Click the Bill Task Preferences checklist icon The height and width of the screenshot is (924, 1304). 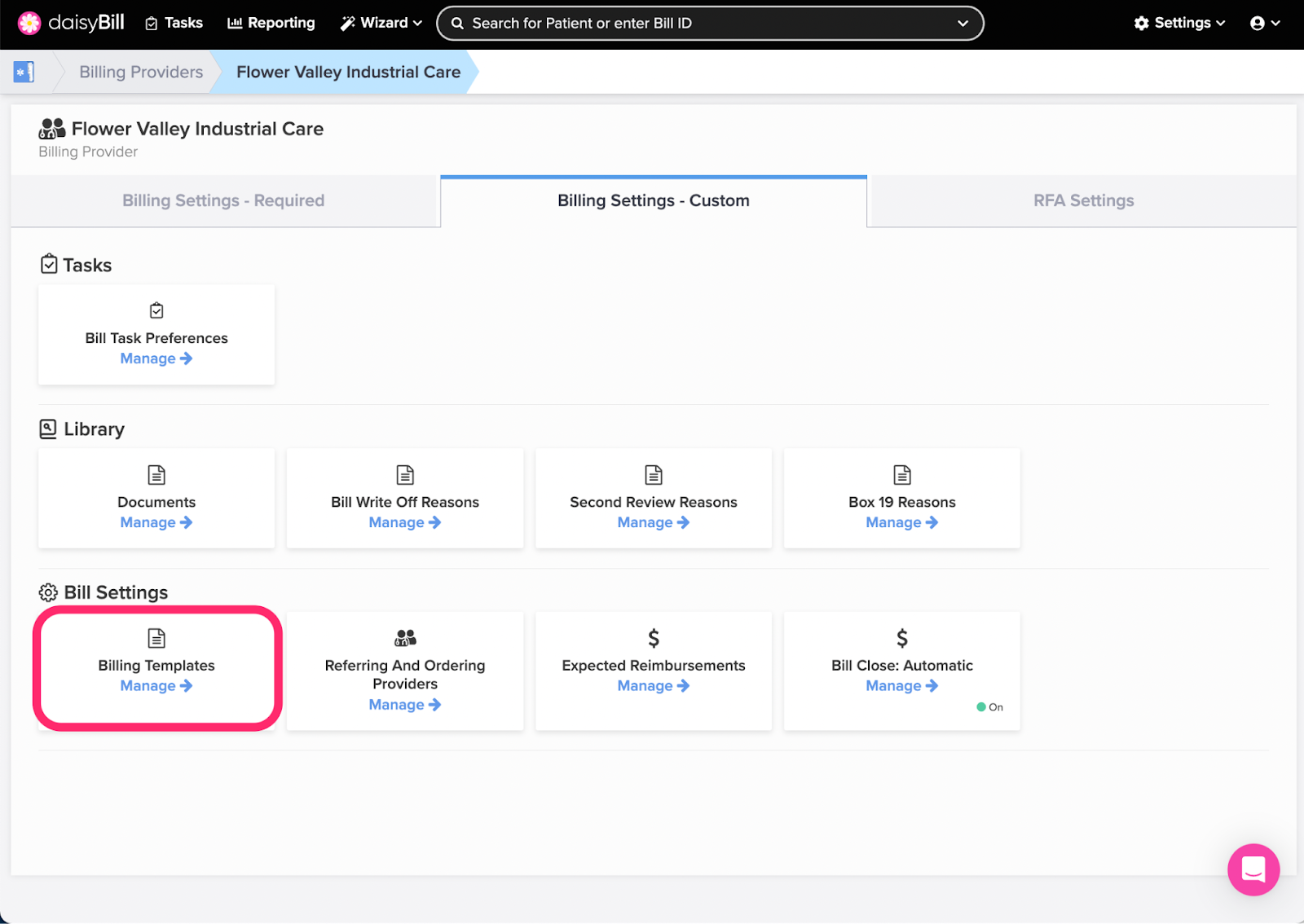156,310
